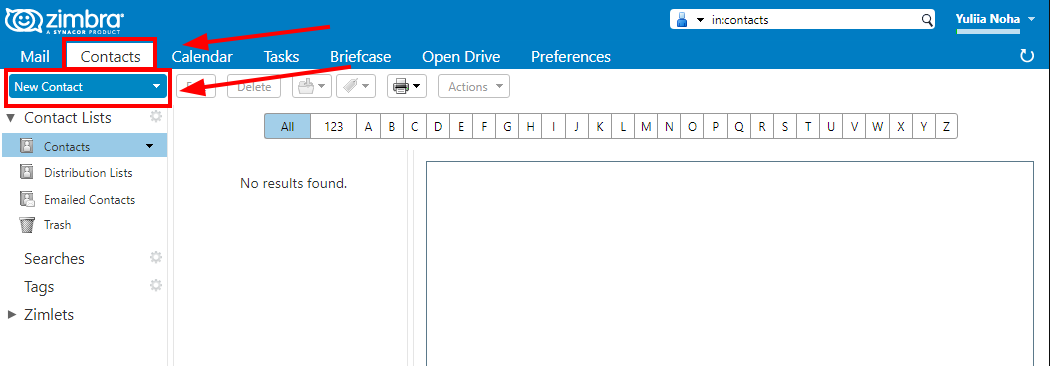Filter contacts by letter M
This screenshot has width=1050, height=366.
(646, 126)
